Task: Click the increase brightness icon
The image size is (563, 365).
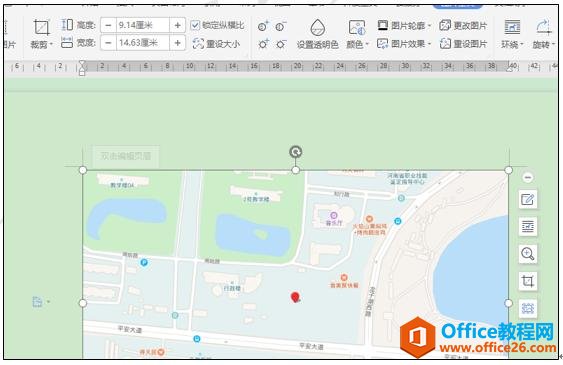Action: coord(263,44)
